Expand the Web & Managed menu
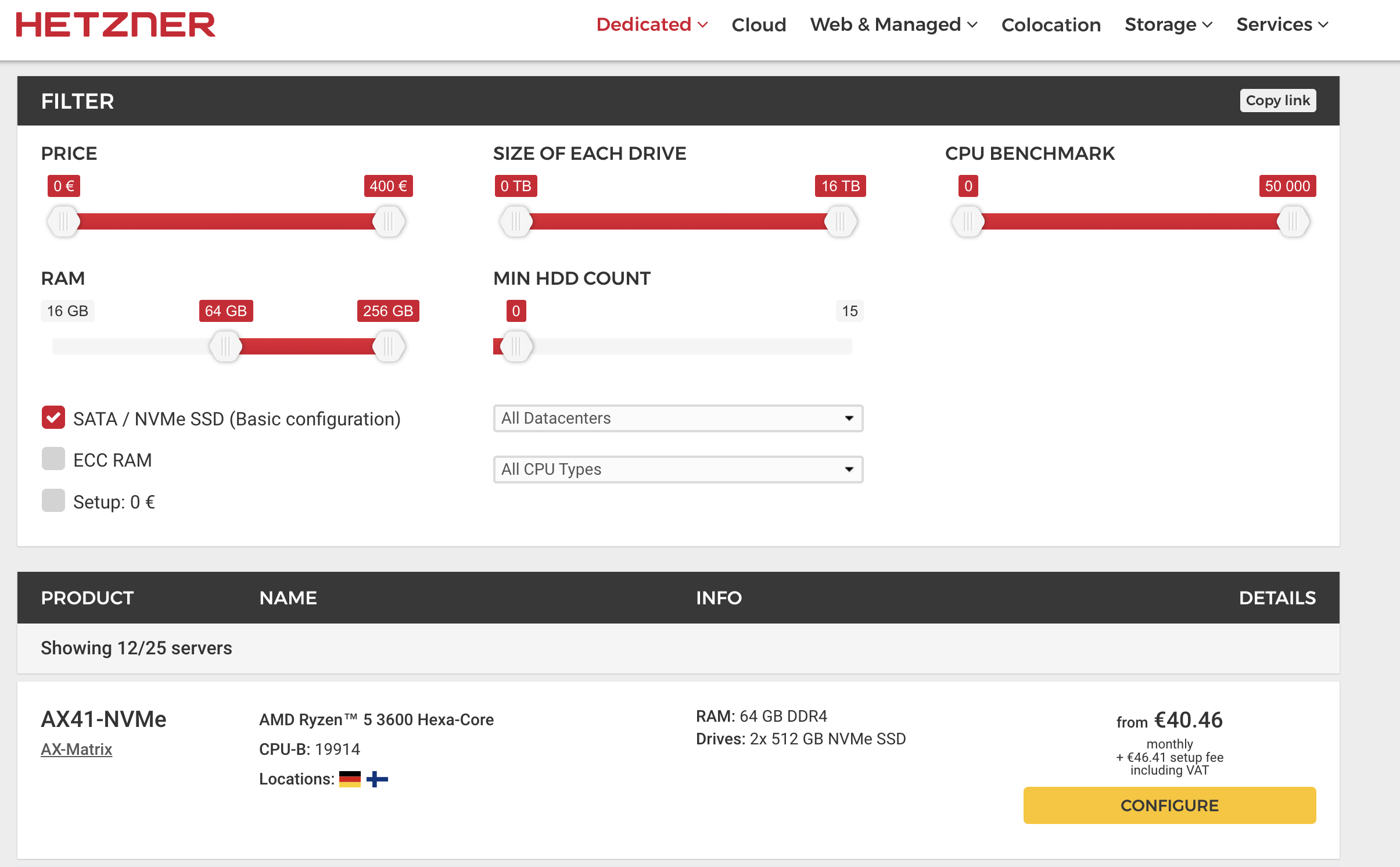Viewport: 1400px width, 867px height. (x=893, y=24)
